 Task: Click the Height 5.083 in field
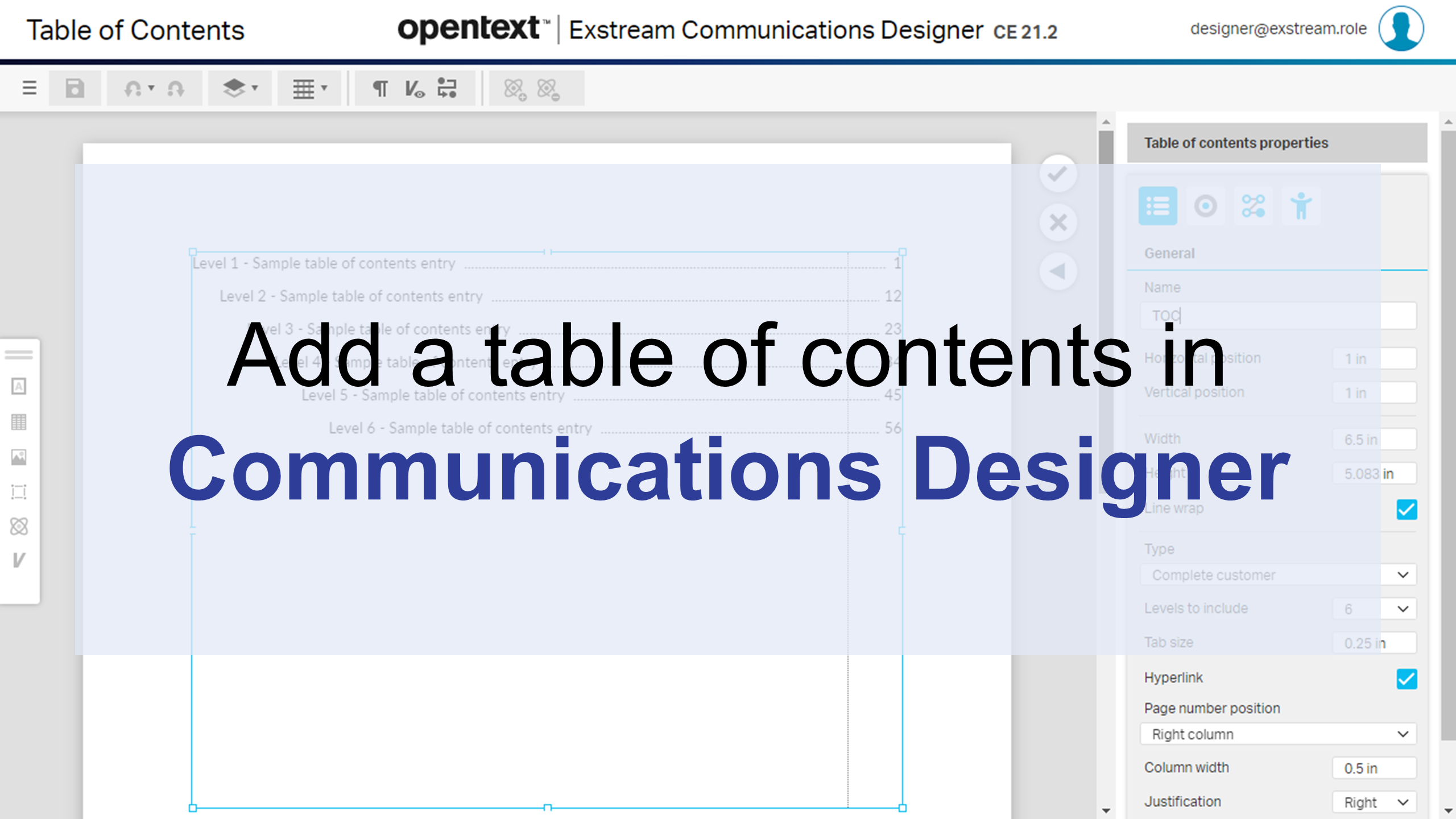click(x=1374, y=473)
